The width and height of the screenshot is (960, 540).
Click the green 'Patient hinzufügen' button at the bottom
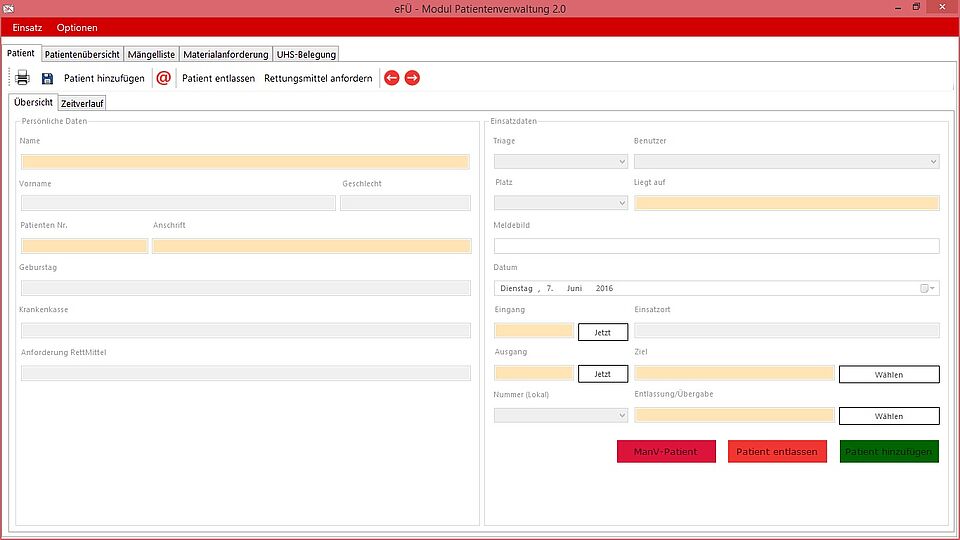tap(889, 451)
